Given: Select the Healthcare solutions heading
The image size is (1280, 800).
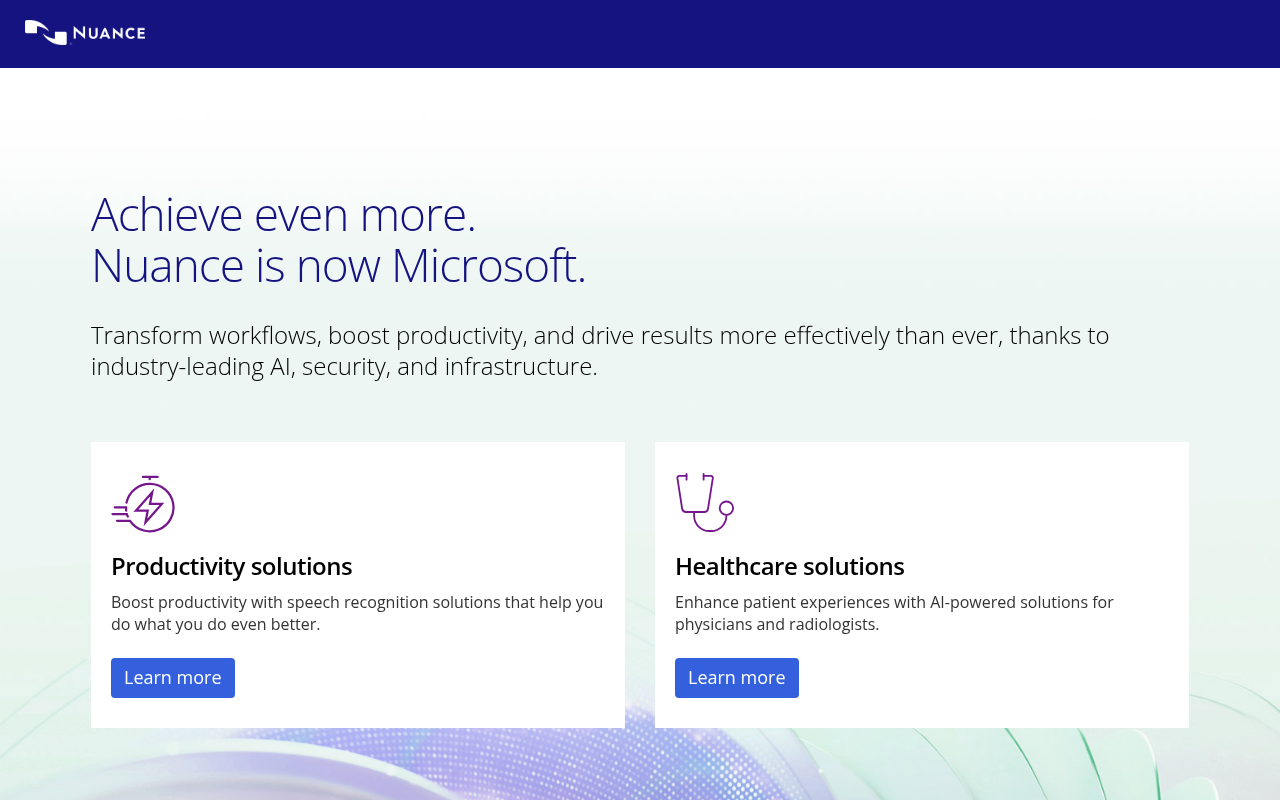Looking at the screenshot, I should click(x=790, y=566).
